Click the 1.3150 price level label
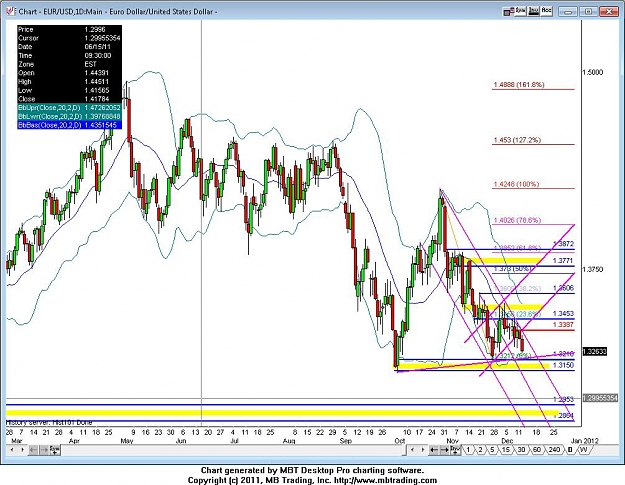This screenshot has height=485, width=625. point(563,365)
